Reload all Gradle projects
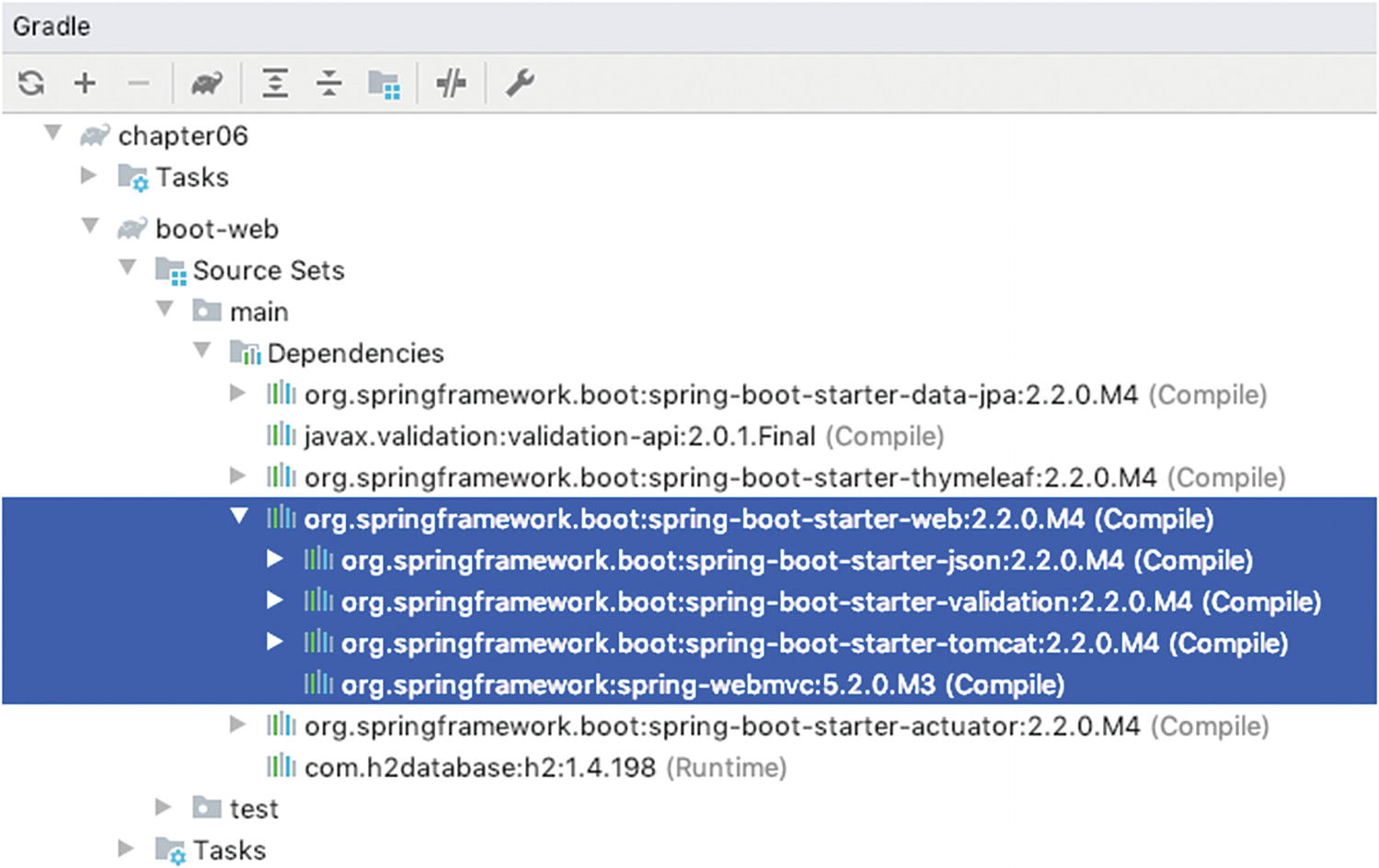The width and height of the screenshot is (1379, 868). [x=31, y=84]
